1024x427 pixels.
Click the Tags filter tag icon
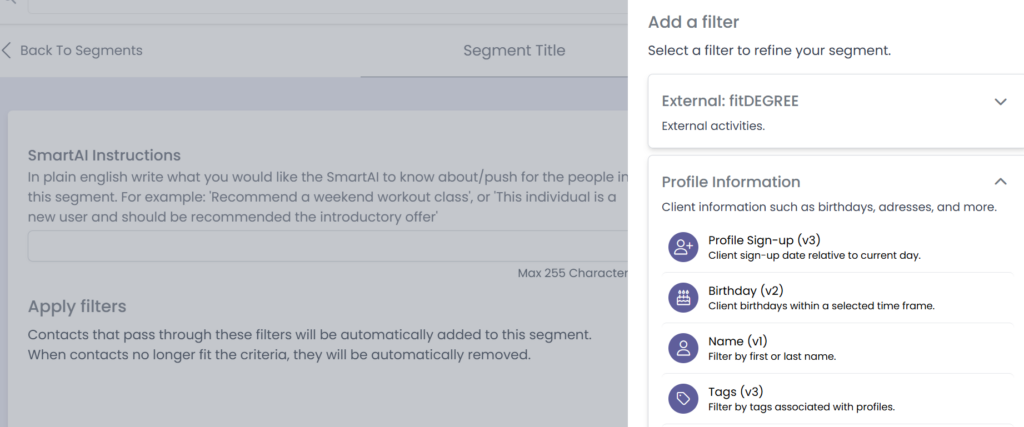tap(684, 399)
